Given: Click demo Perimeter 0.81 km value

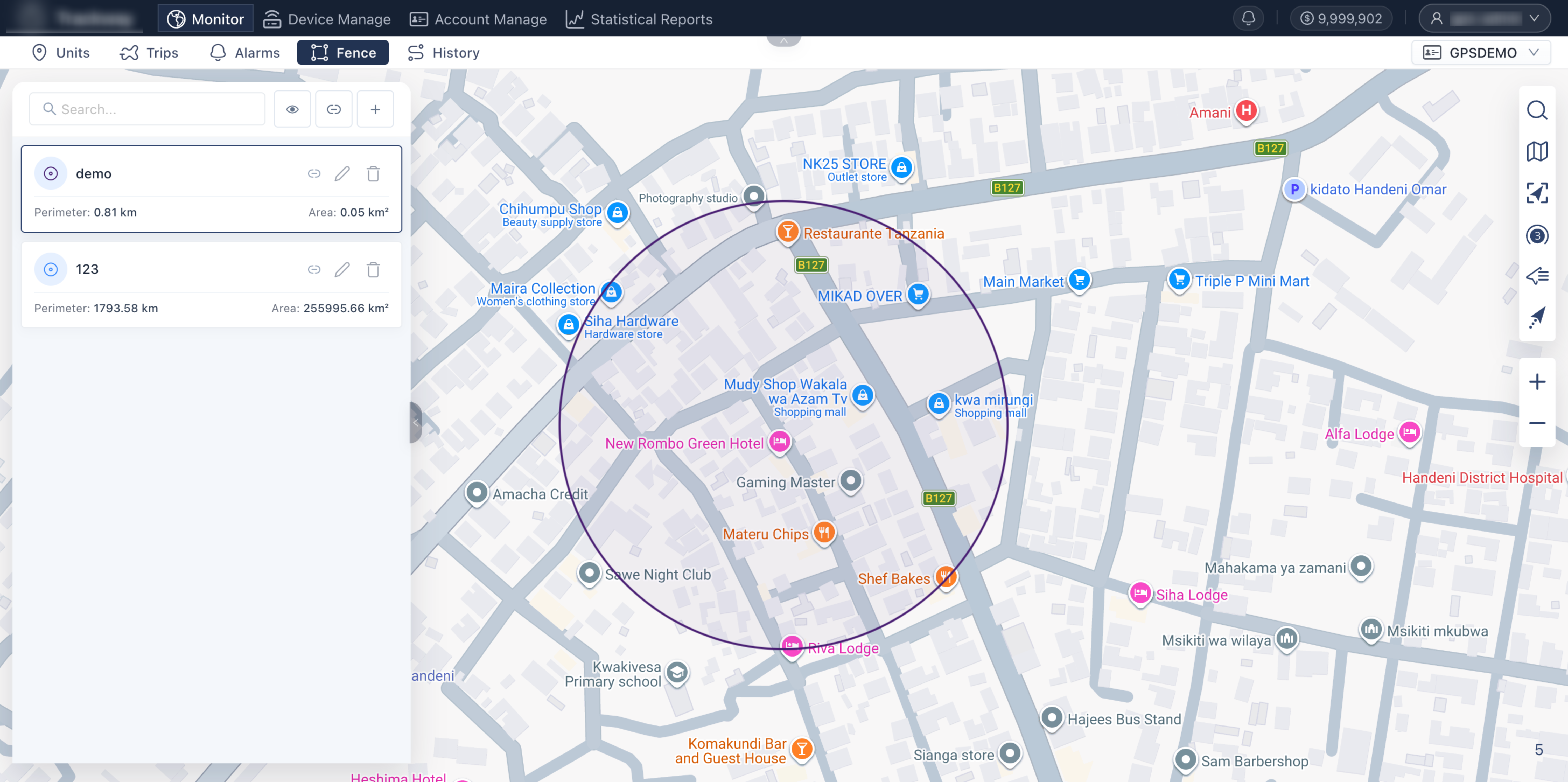Looking at the screenshot, I should tap(115, 212).
